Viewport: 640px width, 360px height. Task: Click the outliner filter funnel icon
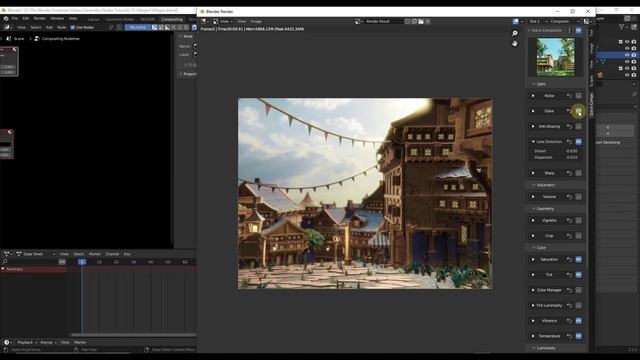click(x=622, y=27)
